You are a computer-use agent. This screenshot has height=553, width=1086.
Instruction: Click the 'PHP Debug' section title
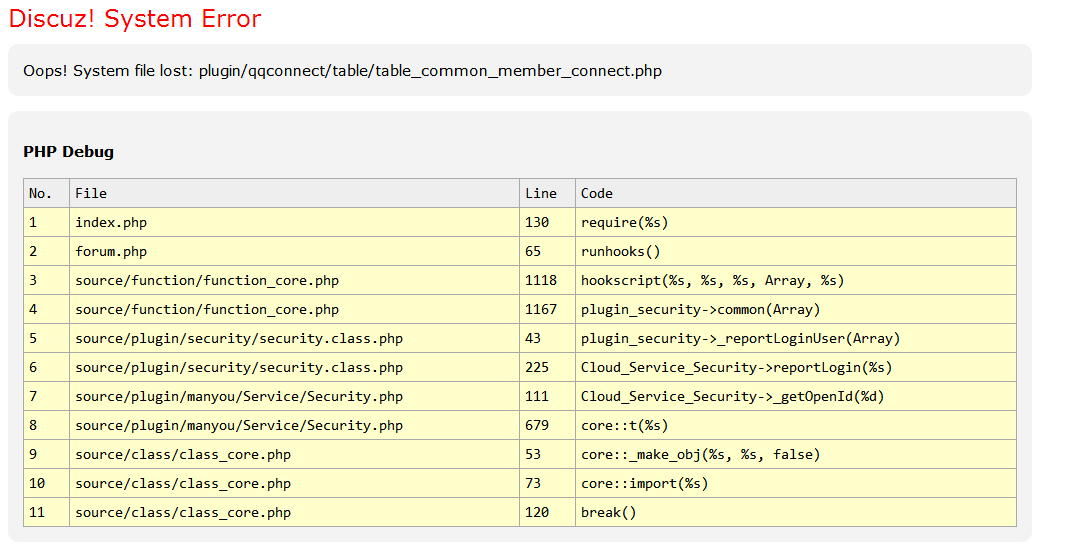pyautogui.click(x=69, y=152)
